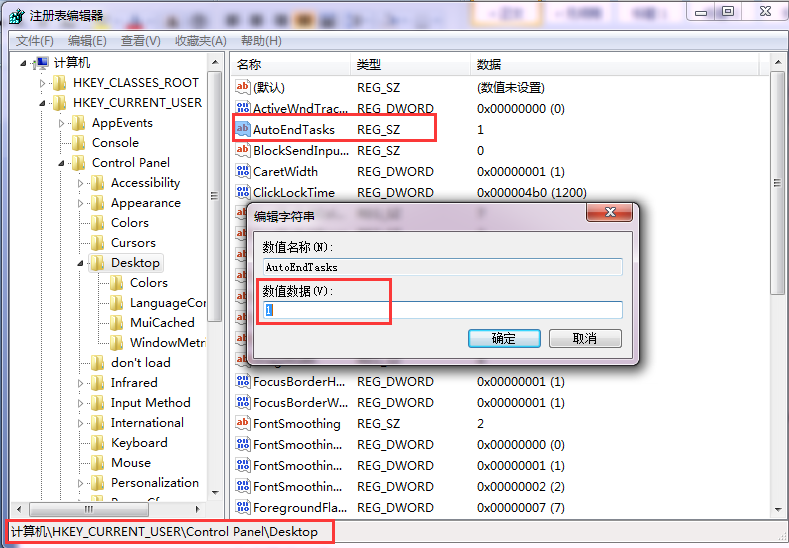Click tree pane scroll down arrow
The image size is (789, 548).
[x=215, y=493]
